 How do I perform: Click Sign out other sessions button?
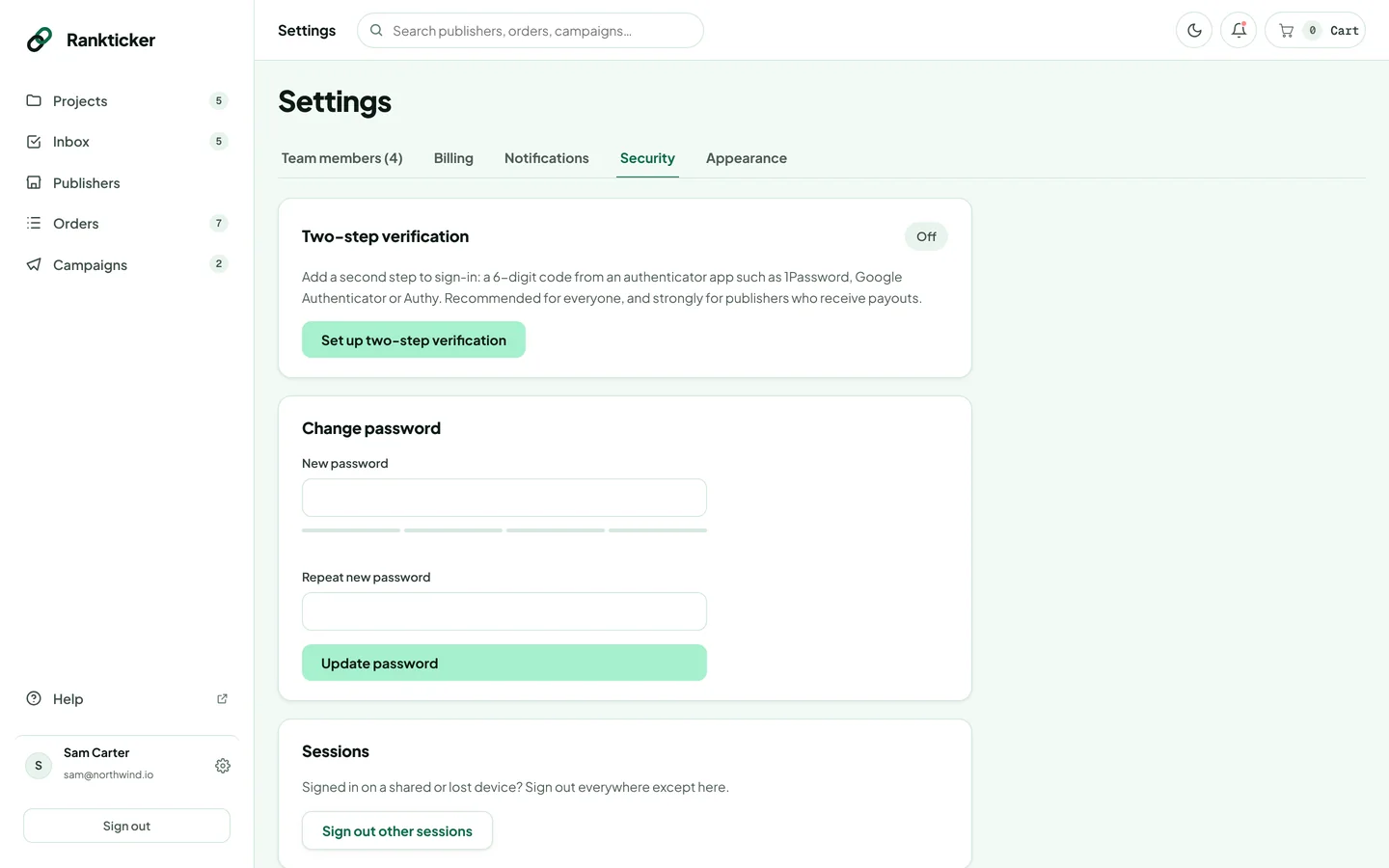(x=397, y=830)
